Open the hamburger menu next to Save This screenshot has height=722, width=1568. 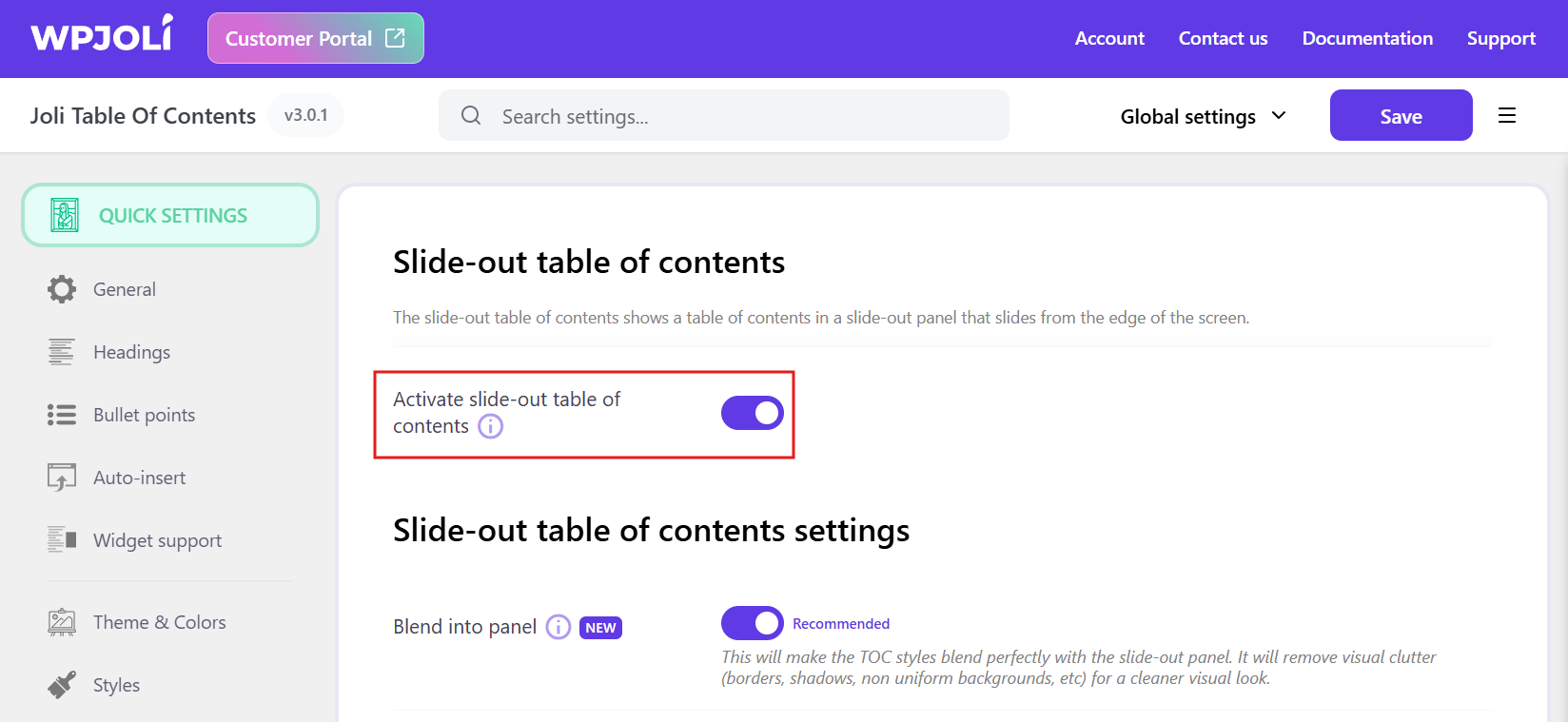(1507, 116)
